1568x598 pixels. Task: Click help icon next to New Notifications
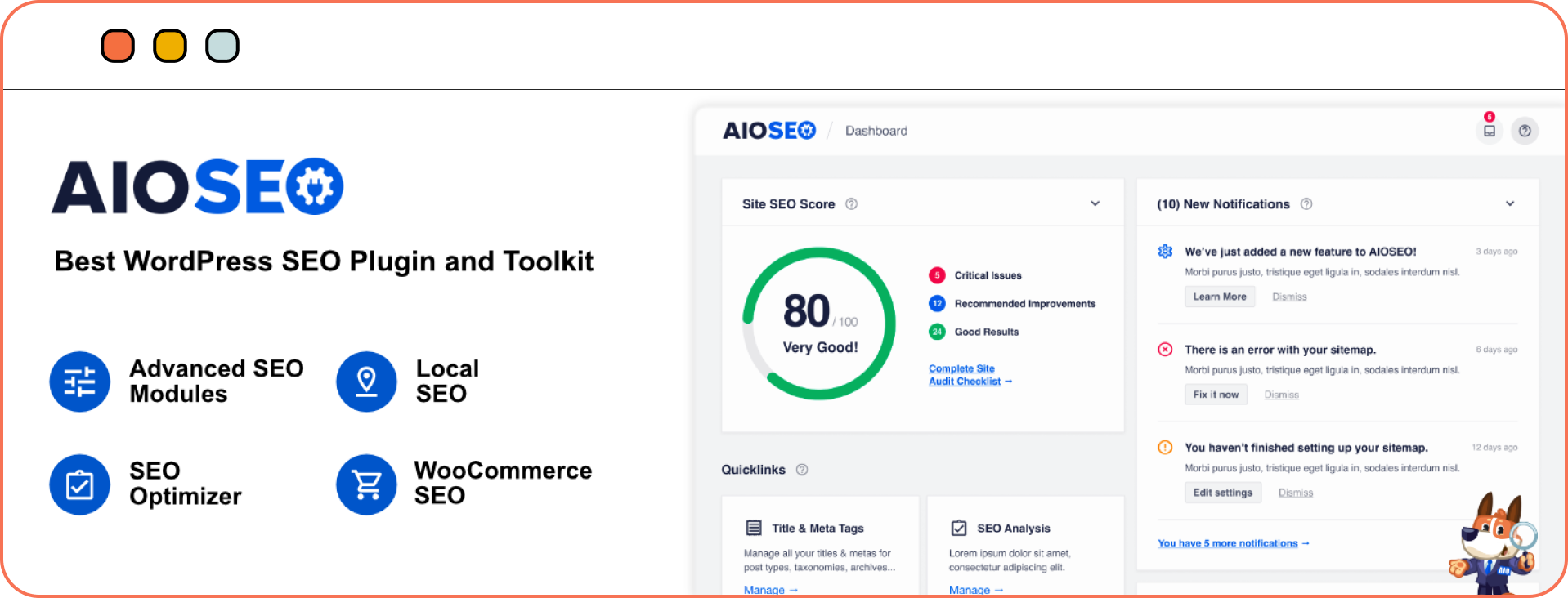[1306, 204]
